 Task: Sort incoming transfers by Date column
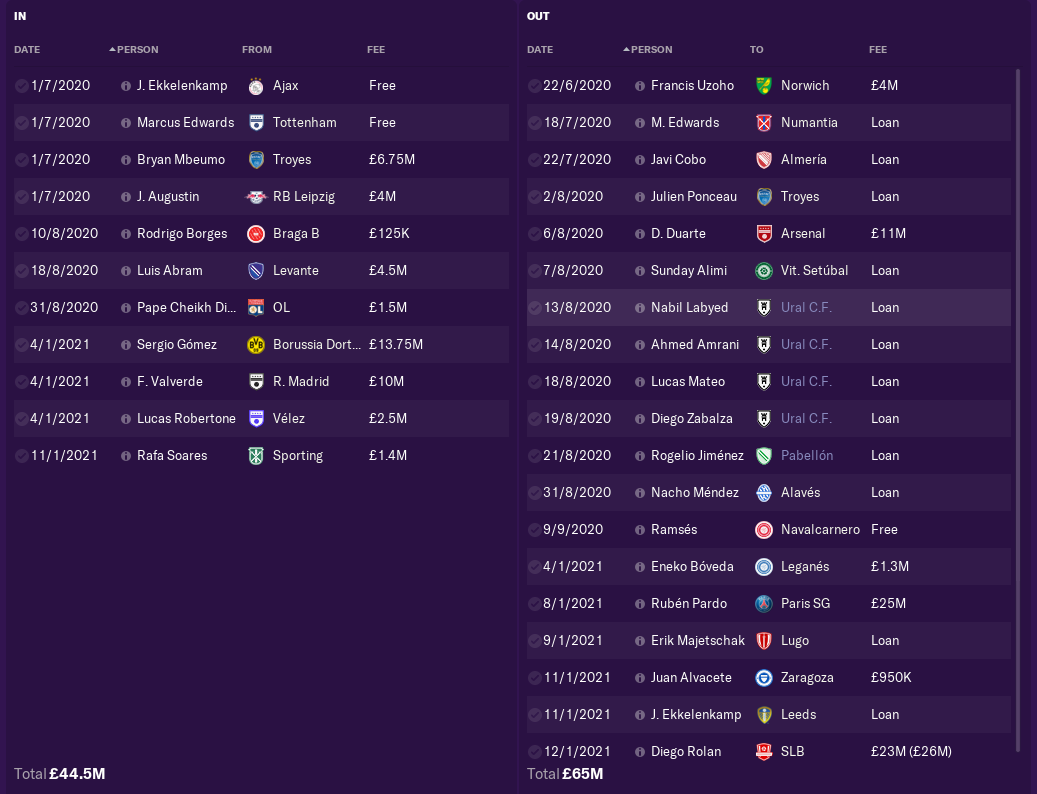27,50
